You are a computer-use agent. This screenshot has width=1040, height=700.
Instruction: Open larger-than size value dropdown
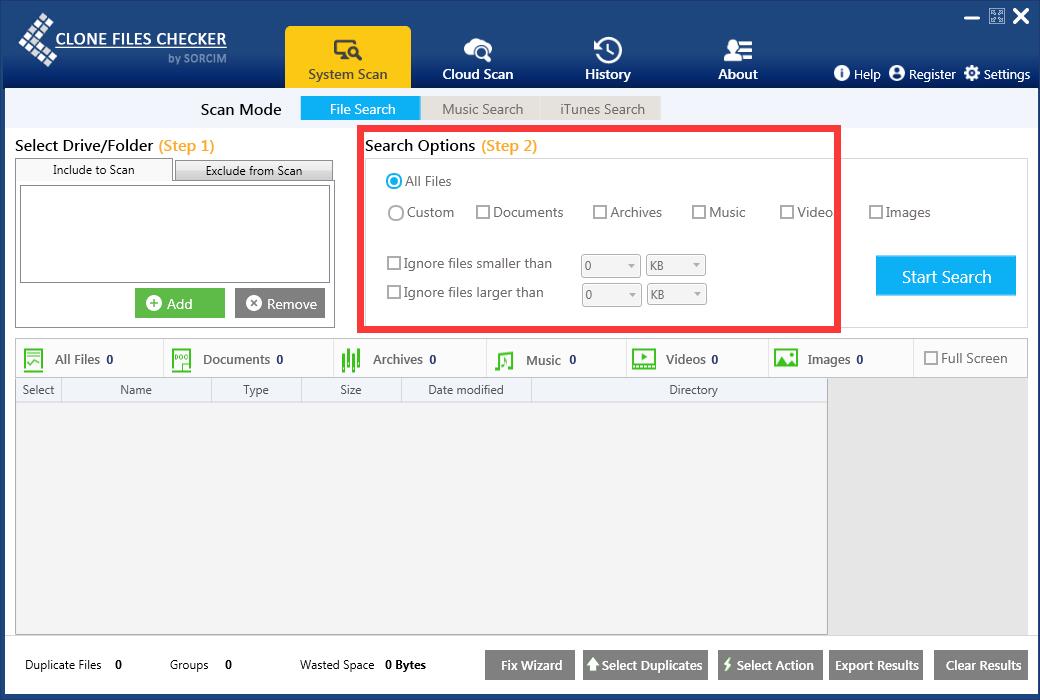612,295
